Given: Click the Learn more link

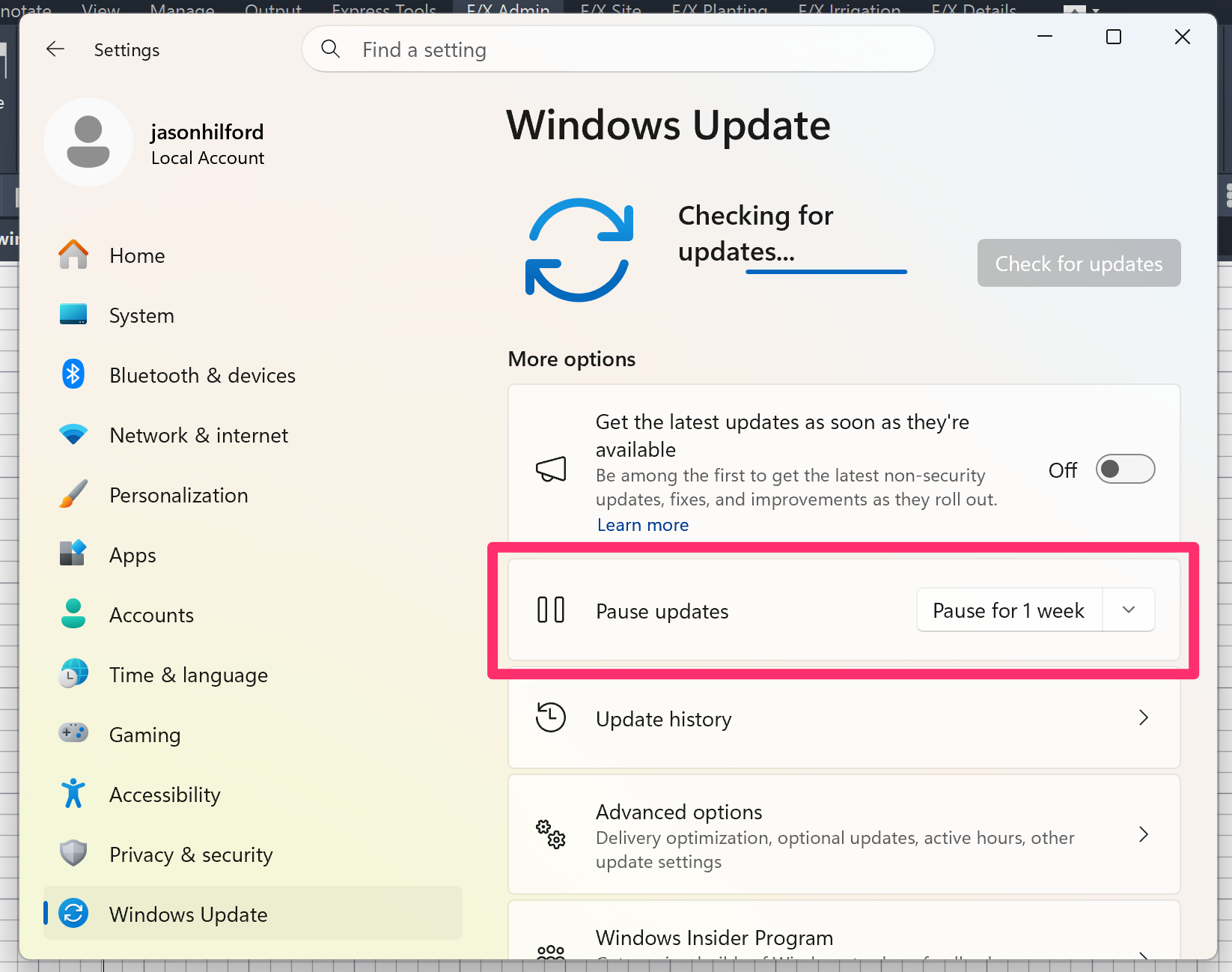Looking at the screenshot, I should click(642, 524).
